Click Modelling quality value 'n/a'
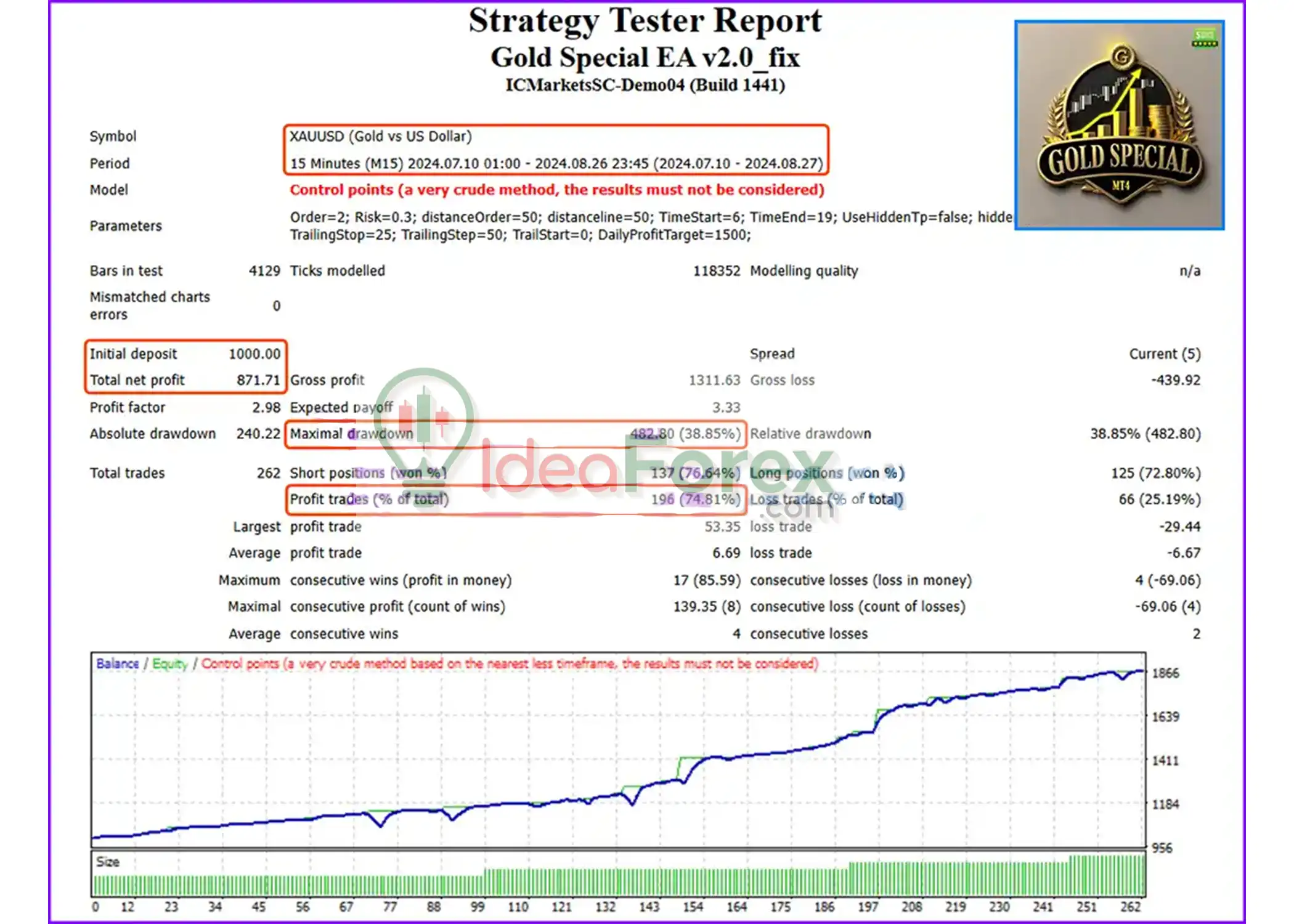The height and width of the screenshot is (924, 1294). (1190, 271)
